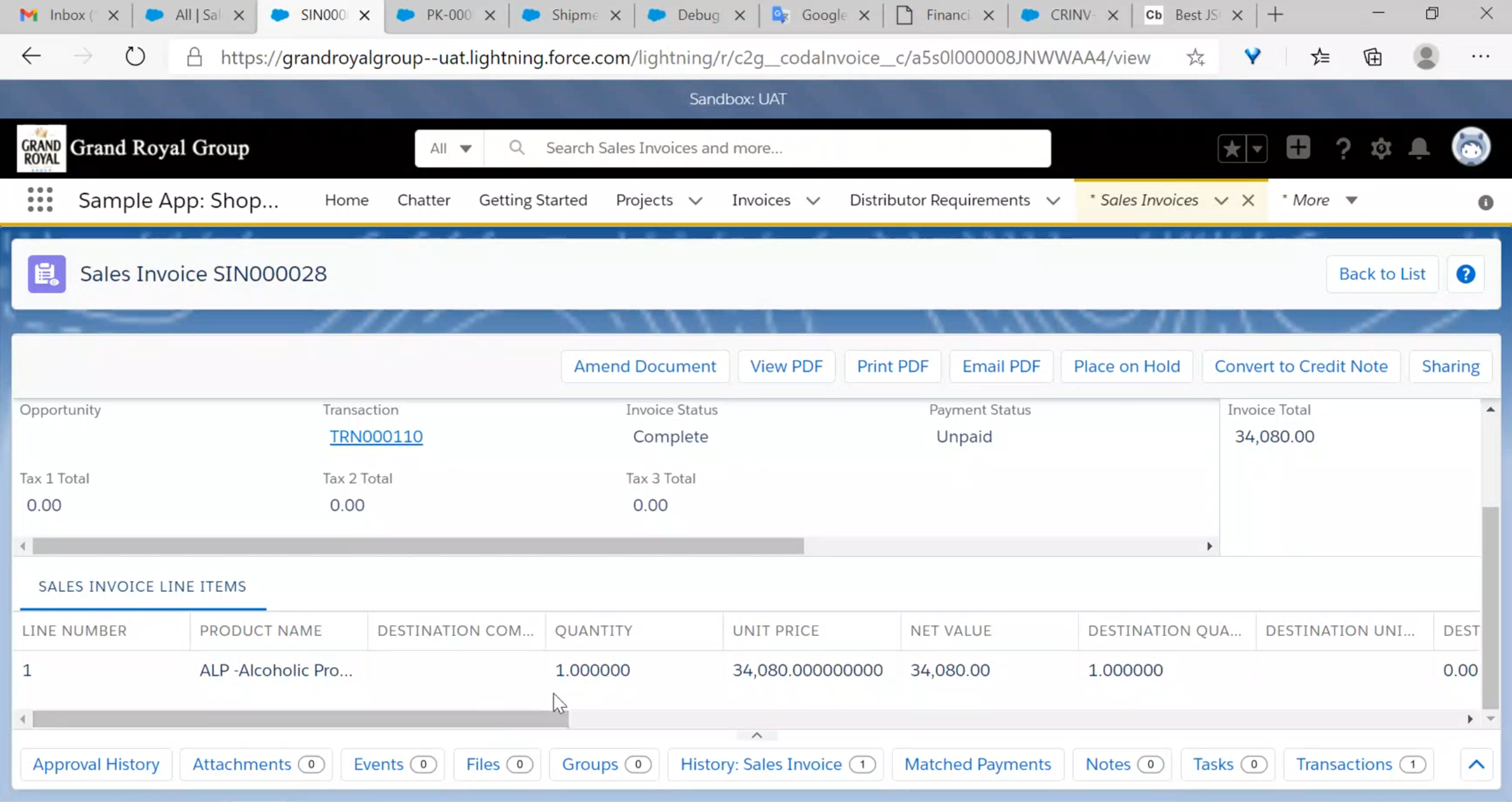
Task: Click the Convert to Credit Note button
Action: [1301, 367]
